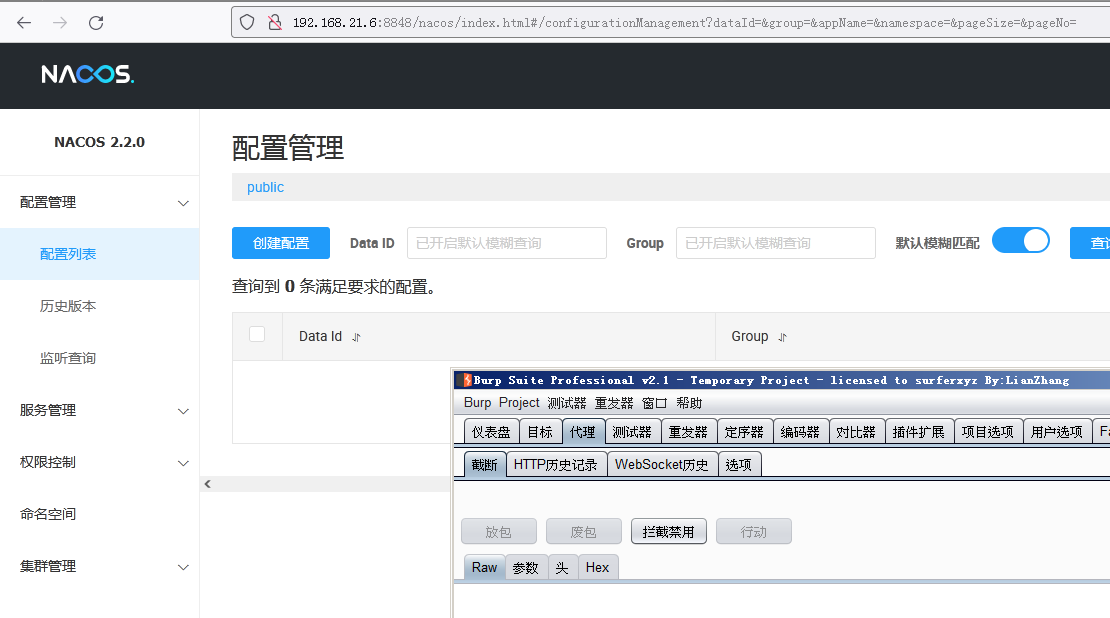Switch to the 项目选项 tab in Burp
The height and width of the screenshot is (618, 1110).
click(x=988, y=432)
